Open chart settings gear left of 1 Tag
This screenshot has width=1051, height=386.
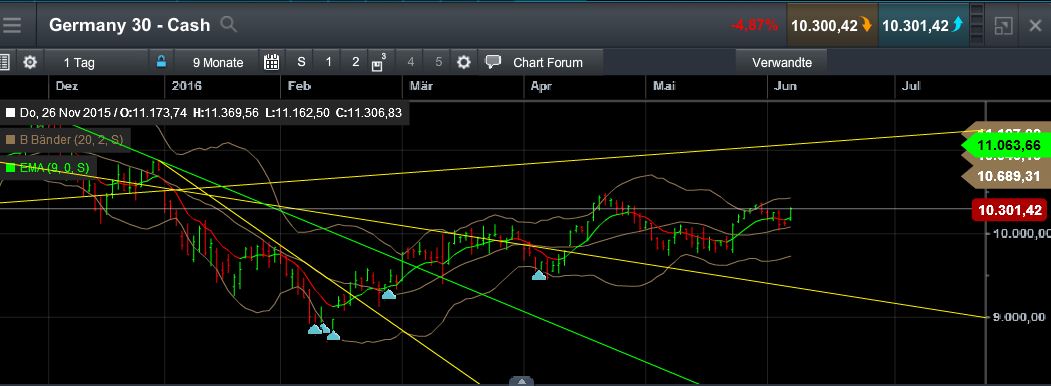point(29,62)
